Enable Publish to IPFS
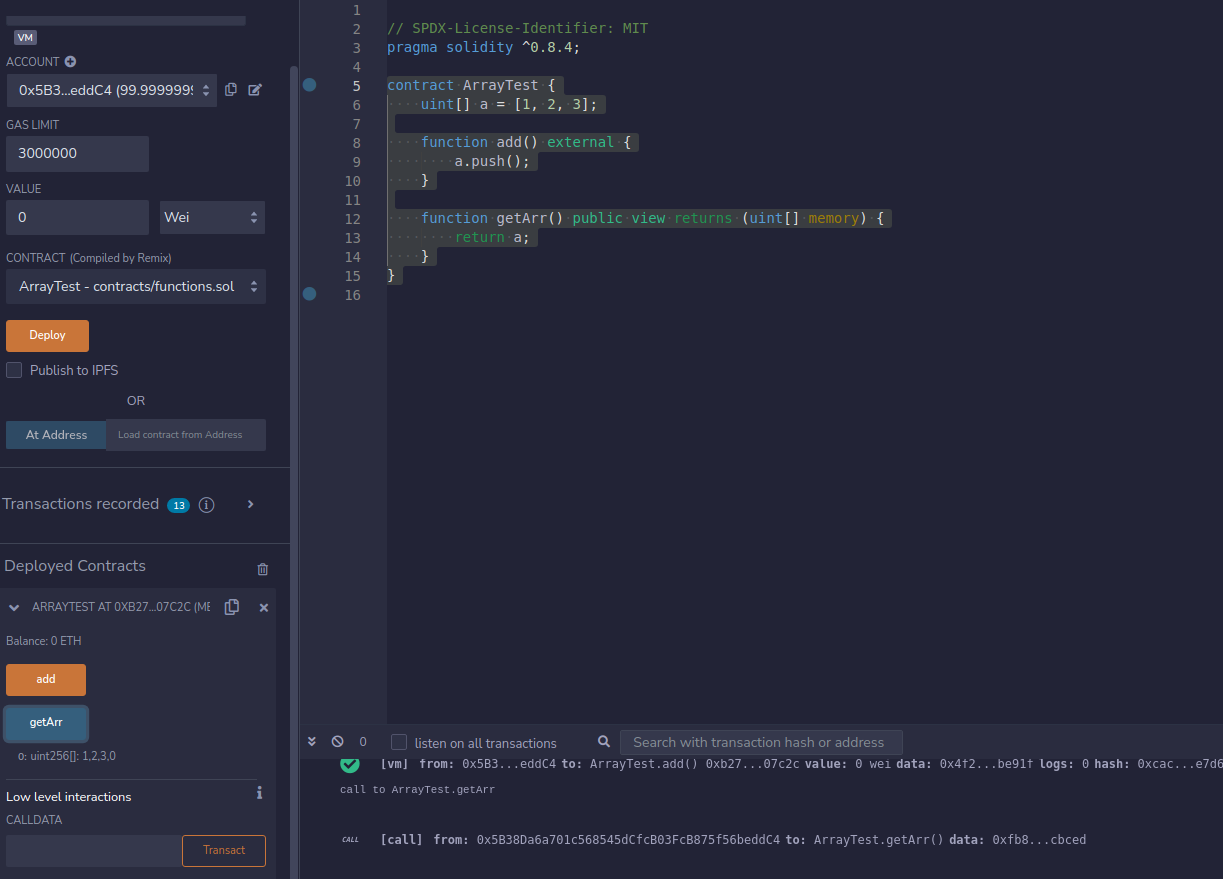 tap(14, 370)
